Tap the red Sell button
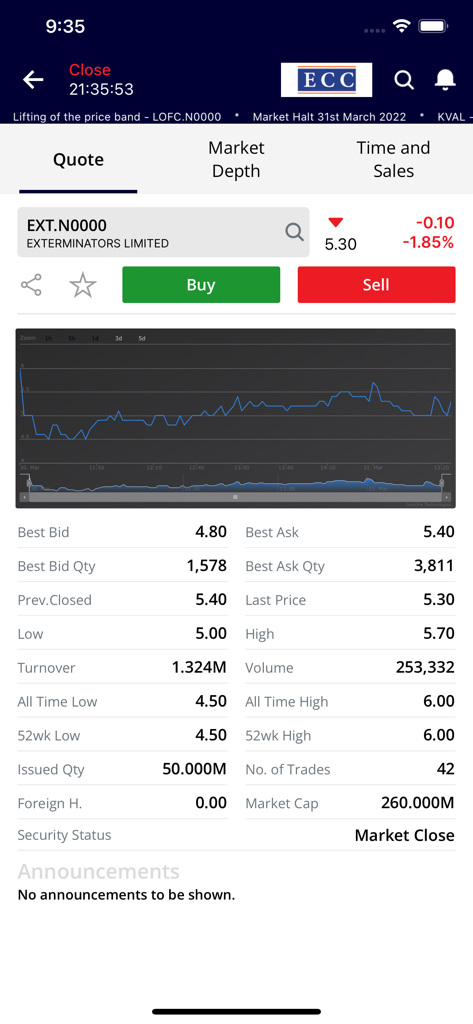The width and height of the screenshot is (473, 1024). click(x=376, y=285)
